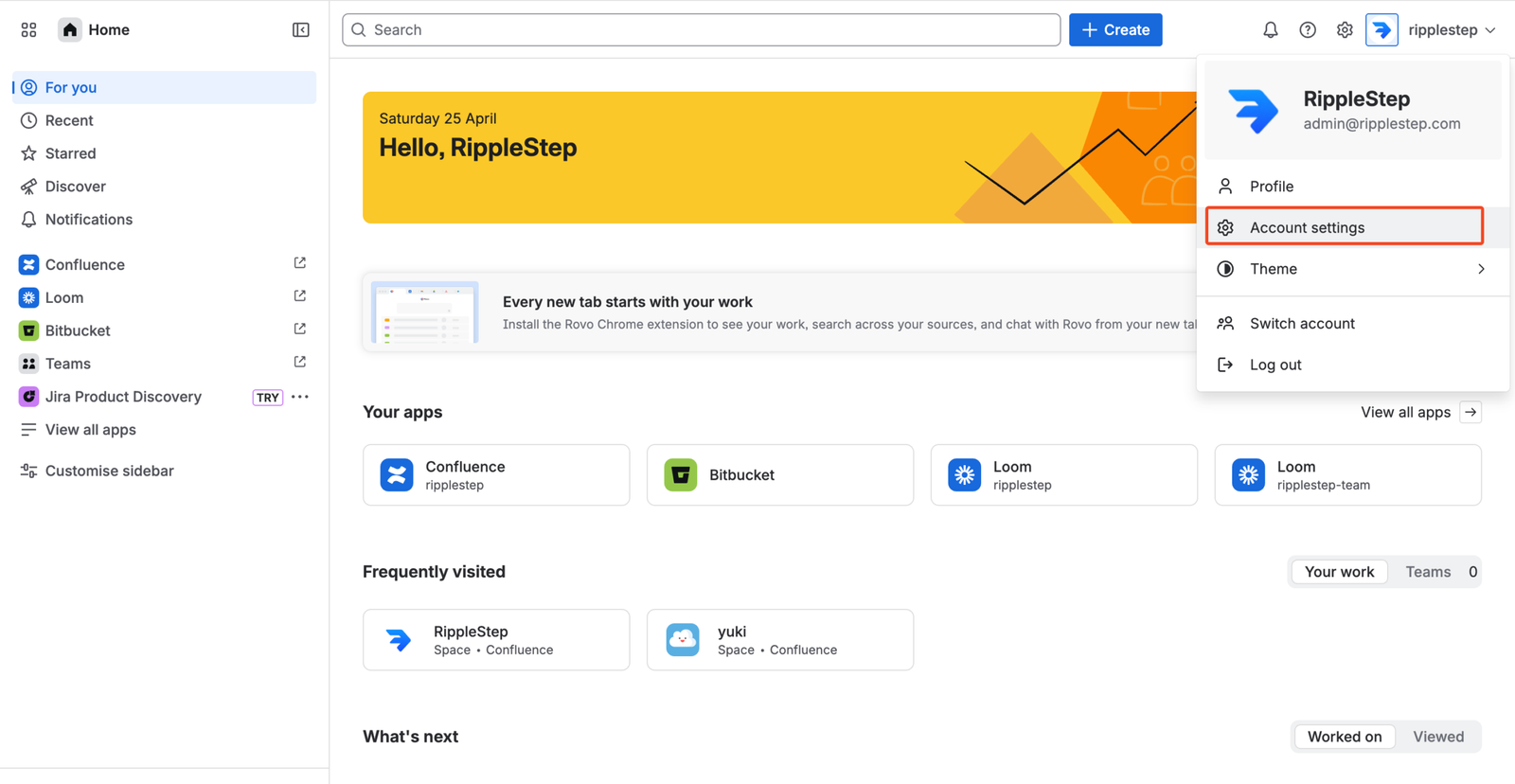This screenshot has width=1515, height=784.
Task: Open Discover in the sidebar
Action: tap(165, 187)
